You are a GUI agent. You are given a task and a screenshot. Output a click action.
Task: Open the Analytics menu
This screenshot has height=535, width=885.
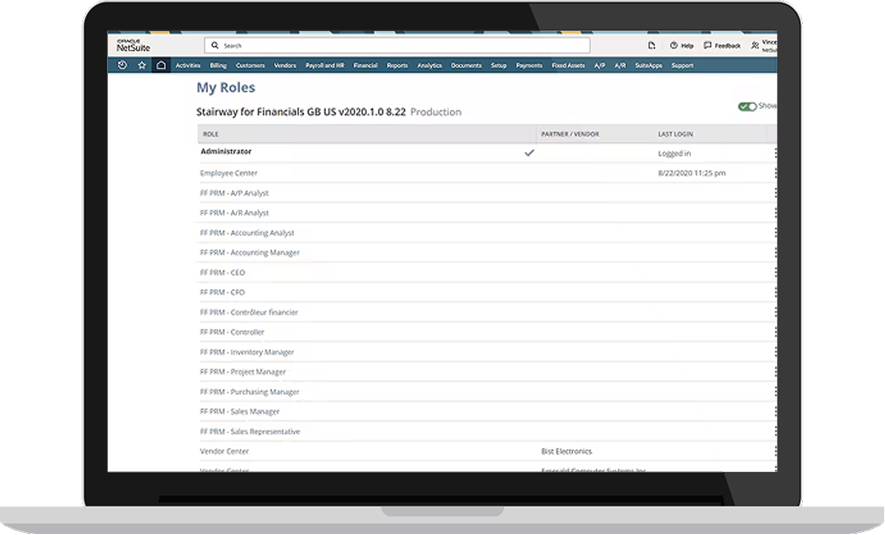(430, 65)
